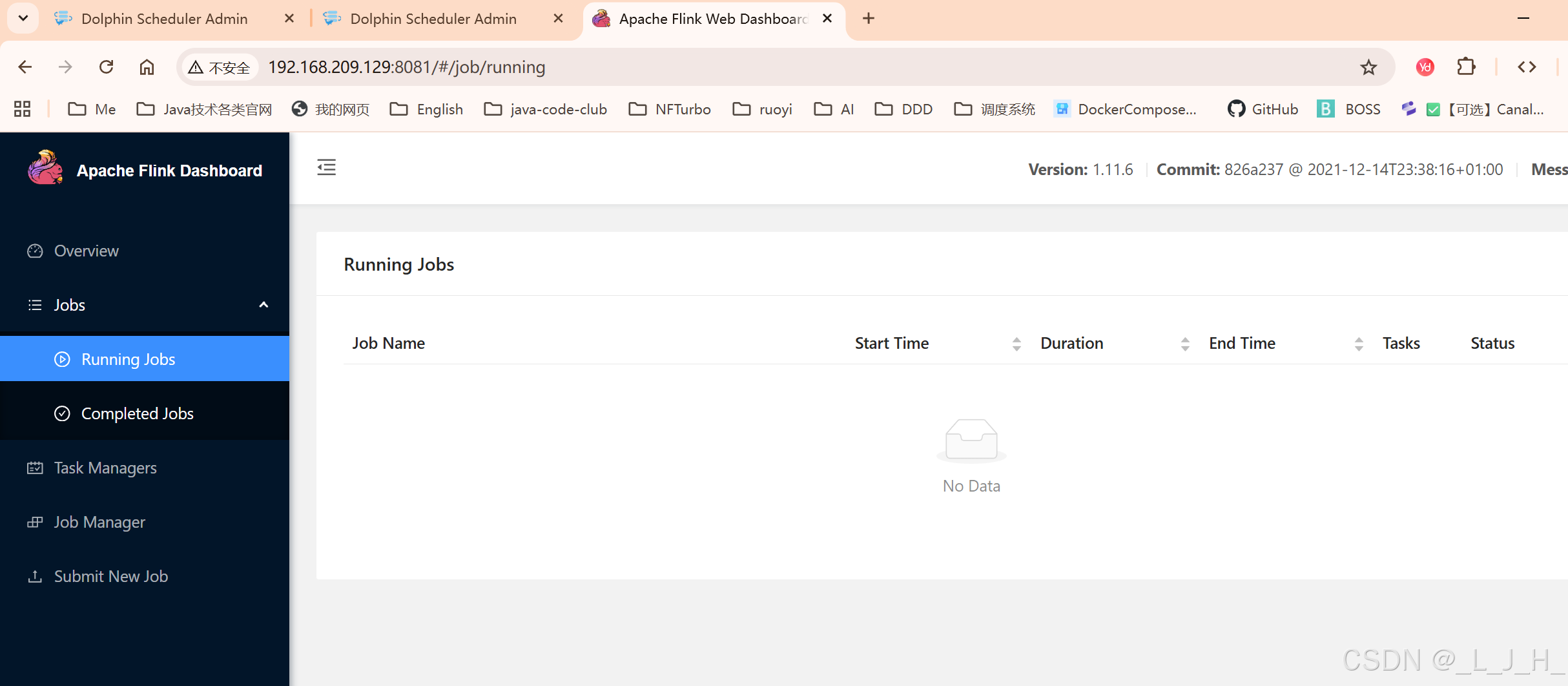Open the AI bookmark folder
This screenshot has width=1568, height=686.
pyautogui.click(x=834, y=109)
